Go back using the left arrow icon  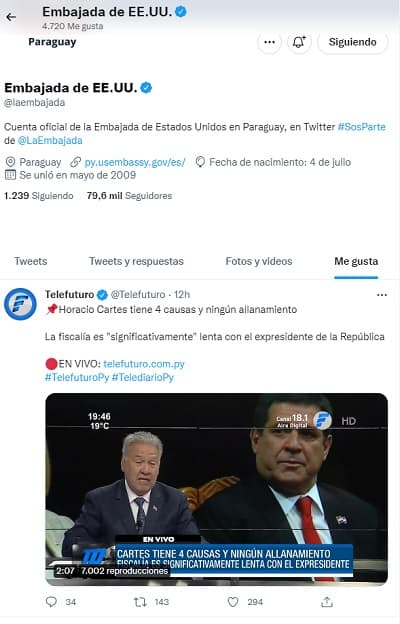pyautogui.click(x=11, y=17)
